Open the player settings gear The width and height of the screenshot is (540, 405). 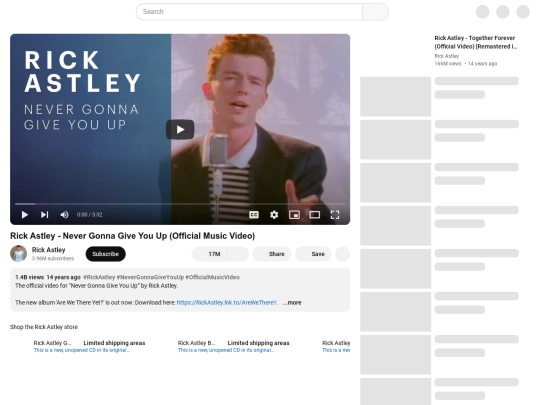point(274,215)
